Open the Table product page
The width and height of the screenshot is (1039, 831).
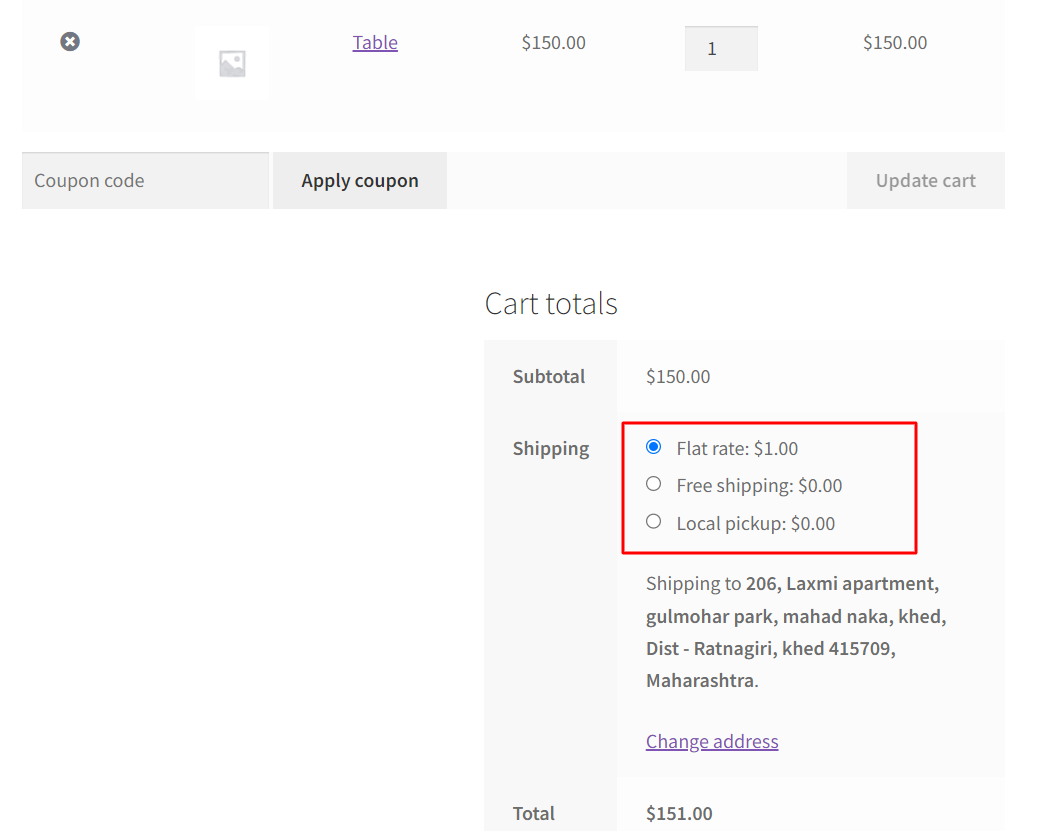375,42
